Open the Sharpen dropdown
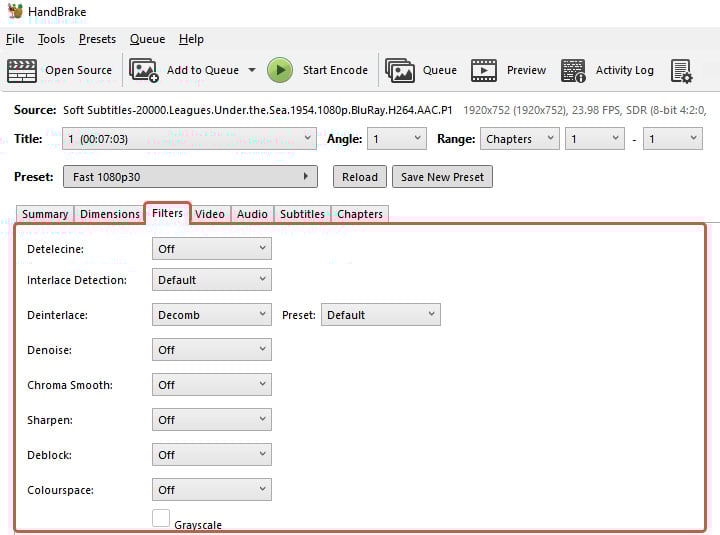Image resolution: width=720 pixels, height=535 pixels. tap(212, 419)
